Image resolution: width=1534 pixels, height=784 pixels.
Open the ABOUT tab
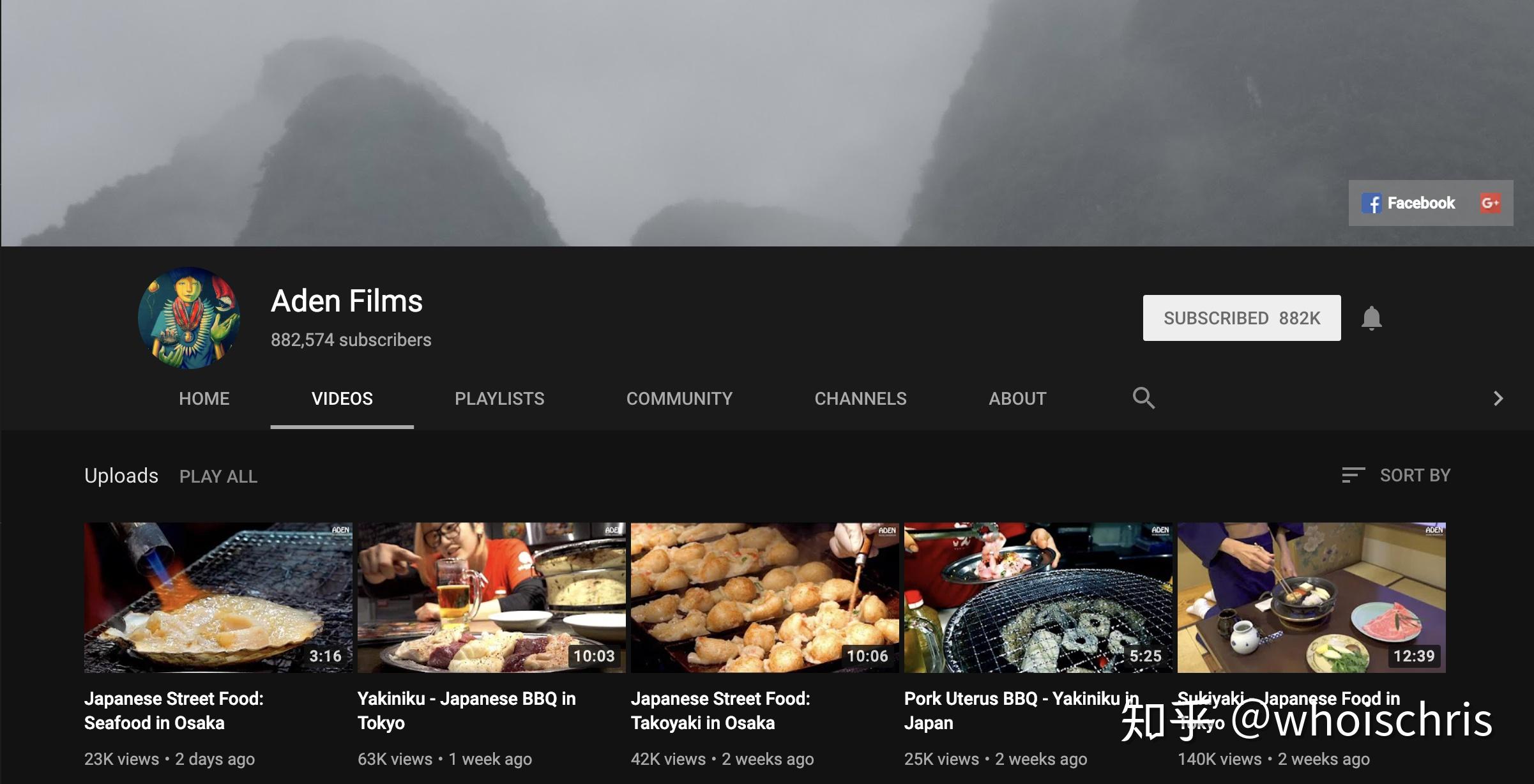pos(1017,398)
